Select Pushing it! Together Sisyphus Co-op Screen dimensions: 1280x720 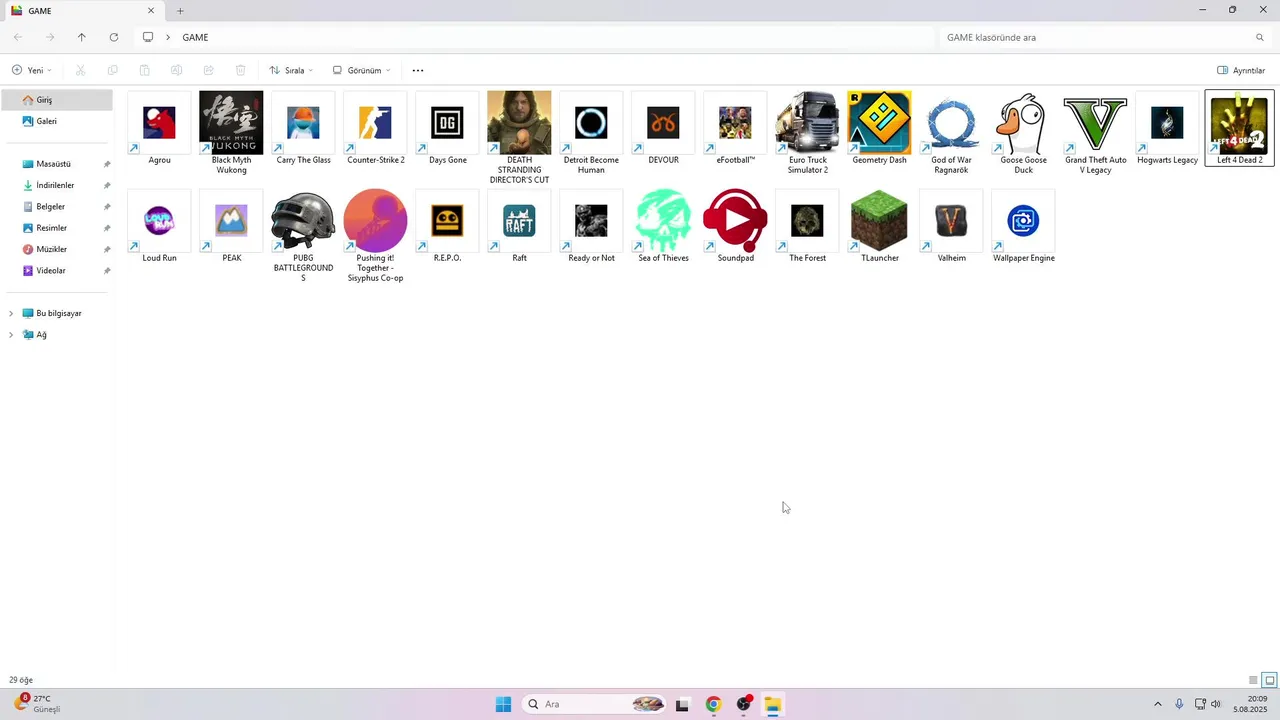click(x=375, y=236)
